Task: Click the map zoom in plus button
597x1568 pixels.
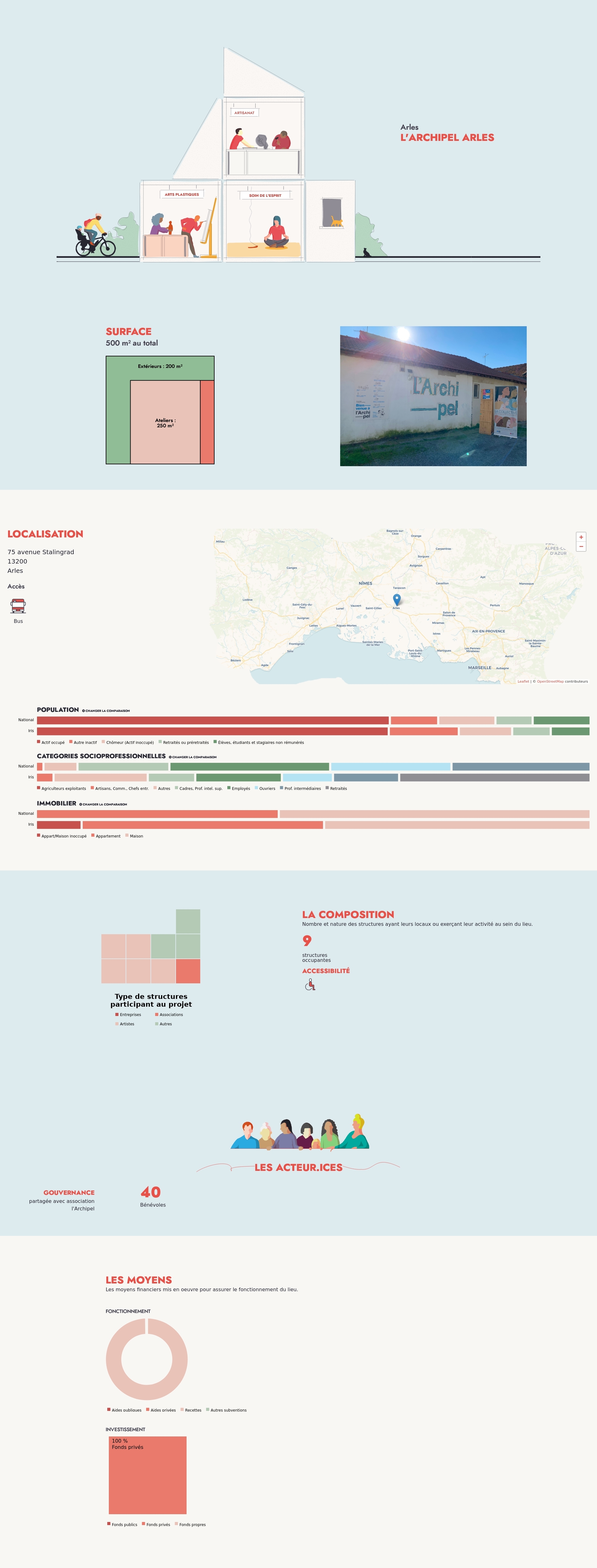Action: pos(581,537)
